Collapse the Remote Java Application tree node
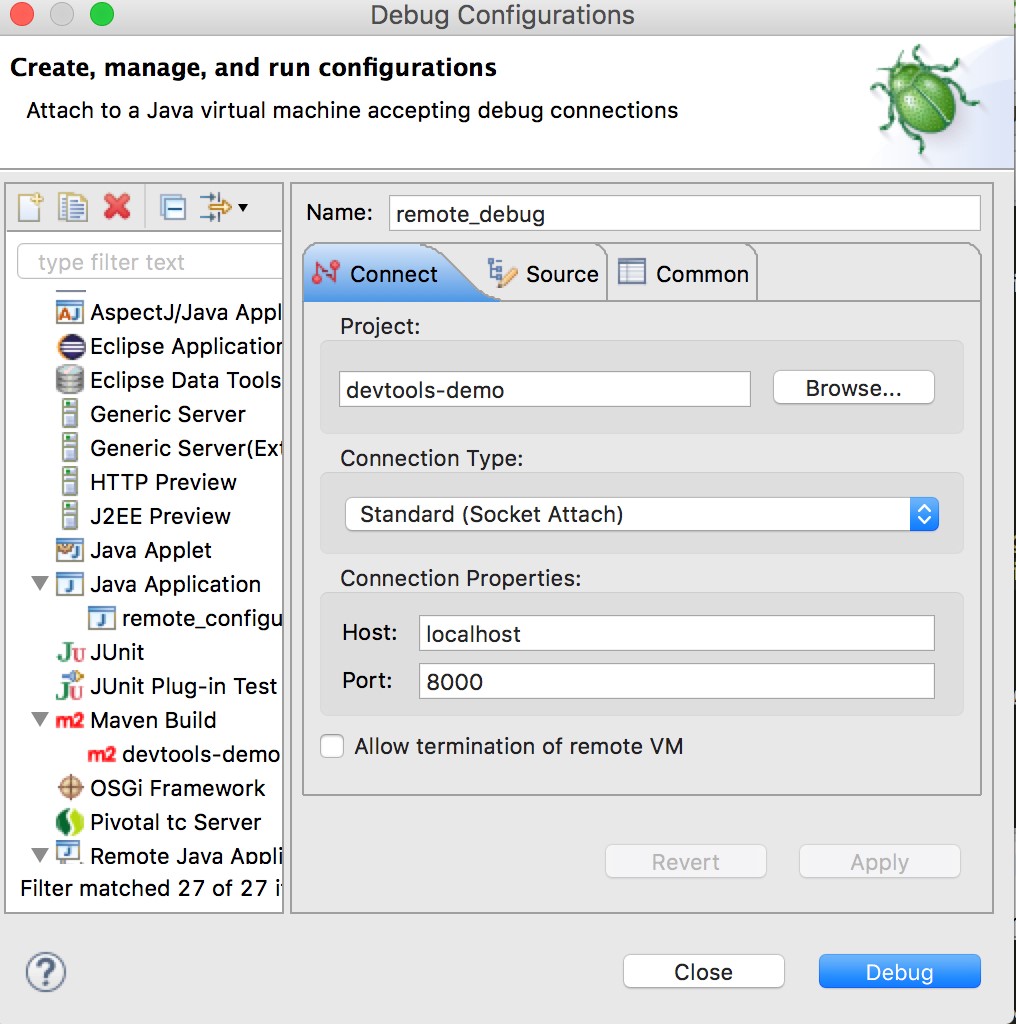 [40, 855]
